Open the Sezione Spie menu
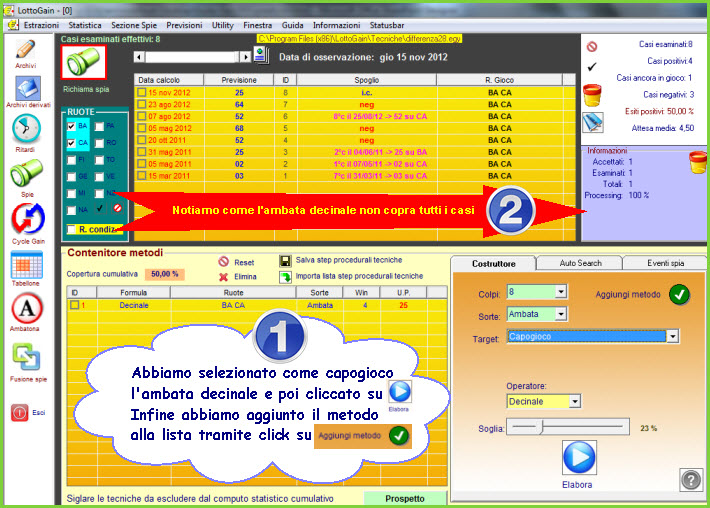 click(134, 25)
